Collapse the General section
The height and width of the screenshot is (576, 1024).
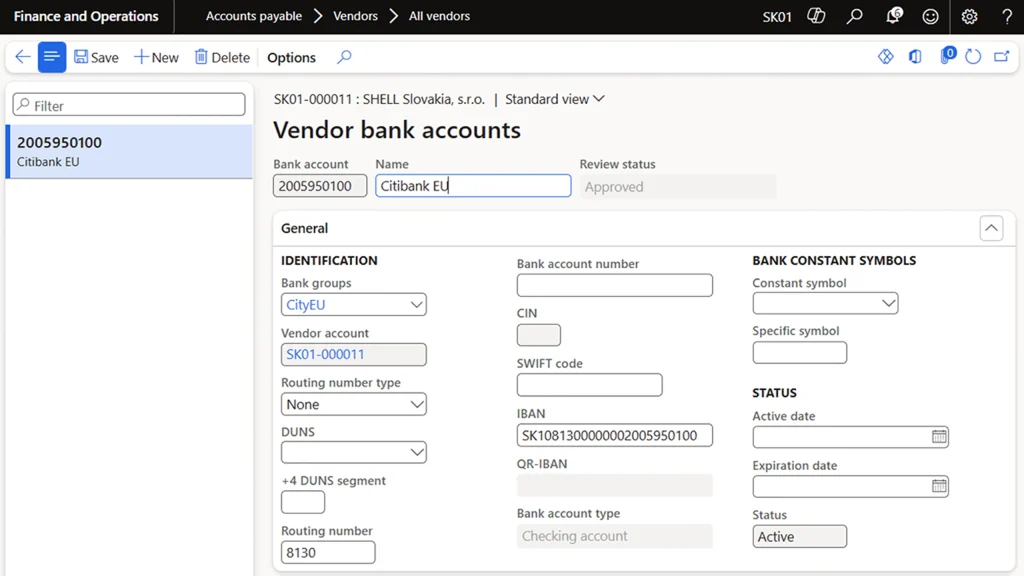pyautogui.click(x=991, y=228)
